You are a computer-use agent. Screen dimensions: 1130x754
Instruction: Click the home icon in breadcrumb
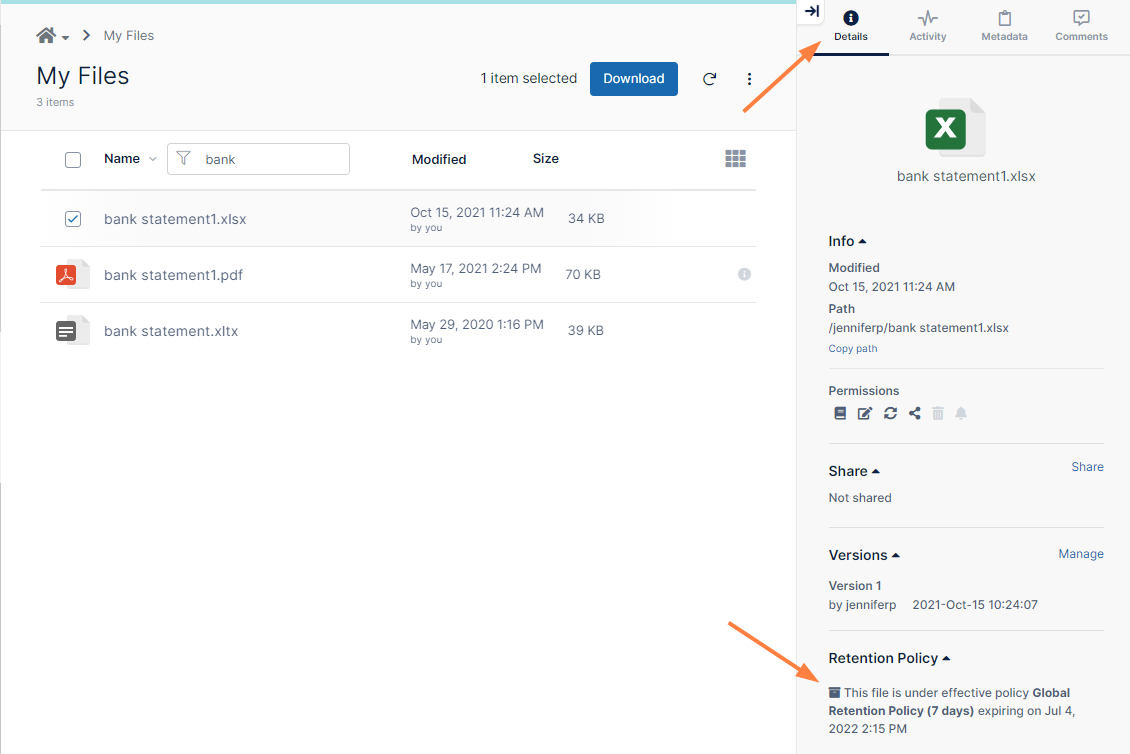click(x=46, y=36)
